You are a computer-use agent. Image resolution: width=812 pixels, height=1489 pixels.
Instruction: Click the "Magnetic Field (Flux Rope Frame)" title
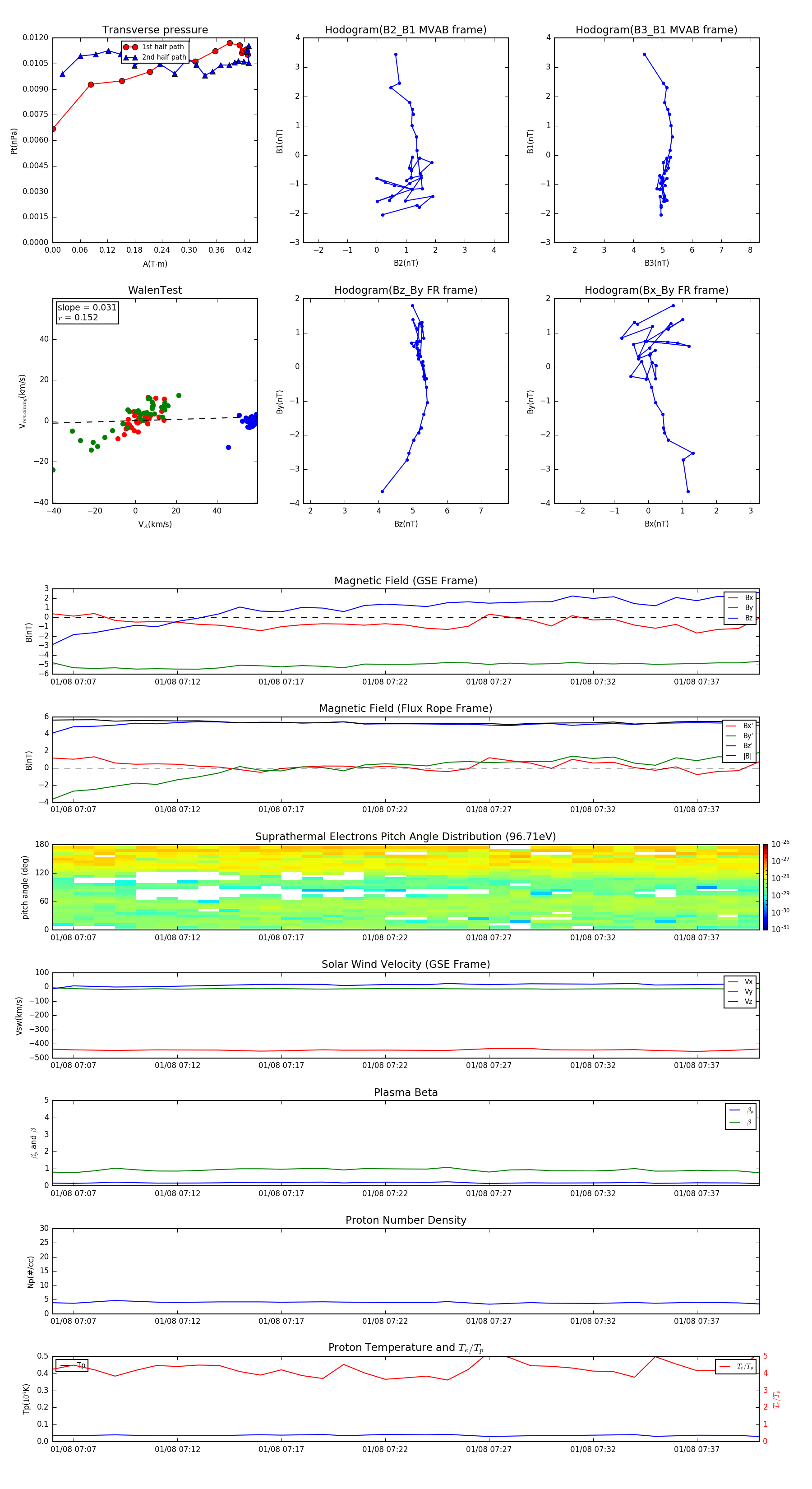406,709
